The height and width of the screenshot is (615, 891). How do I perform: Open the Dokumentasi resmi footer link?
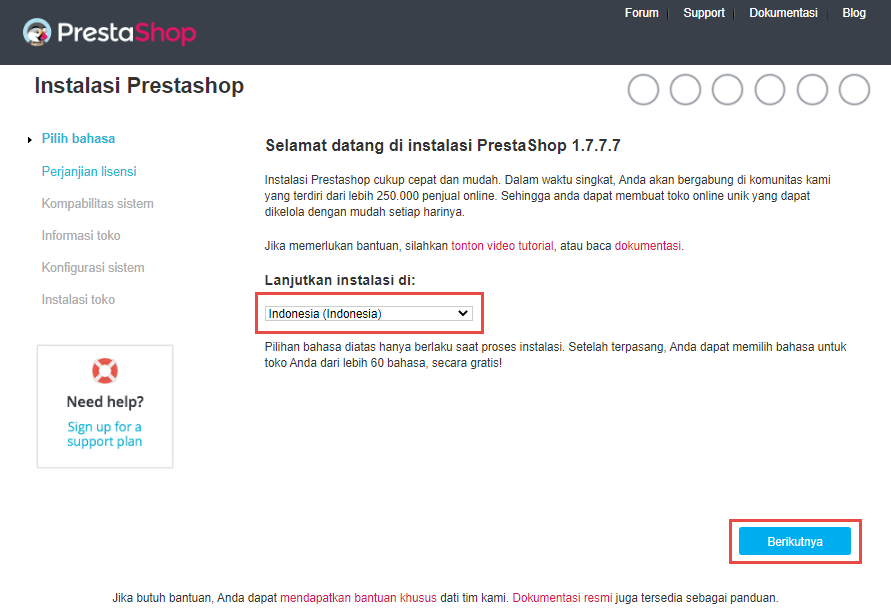coord(563,598)
